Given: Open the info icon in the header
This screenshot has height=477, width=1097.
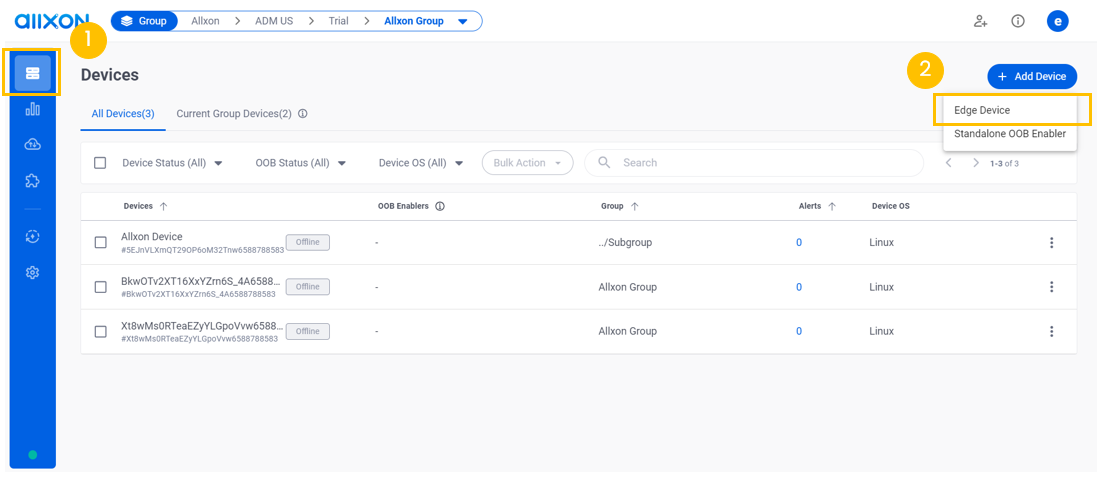Looking at the screenshot, I should [1018, 21].
